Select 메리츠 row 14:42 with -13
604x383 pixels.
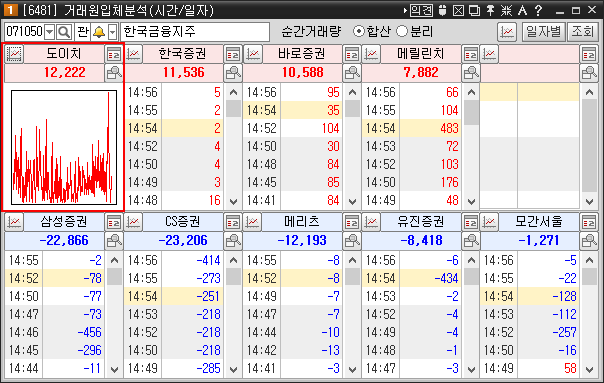293,350
